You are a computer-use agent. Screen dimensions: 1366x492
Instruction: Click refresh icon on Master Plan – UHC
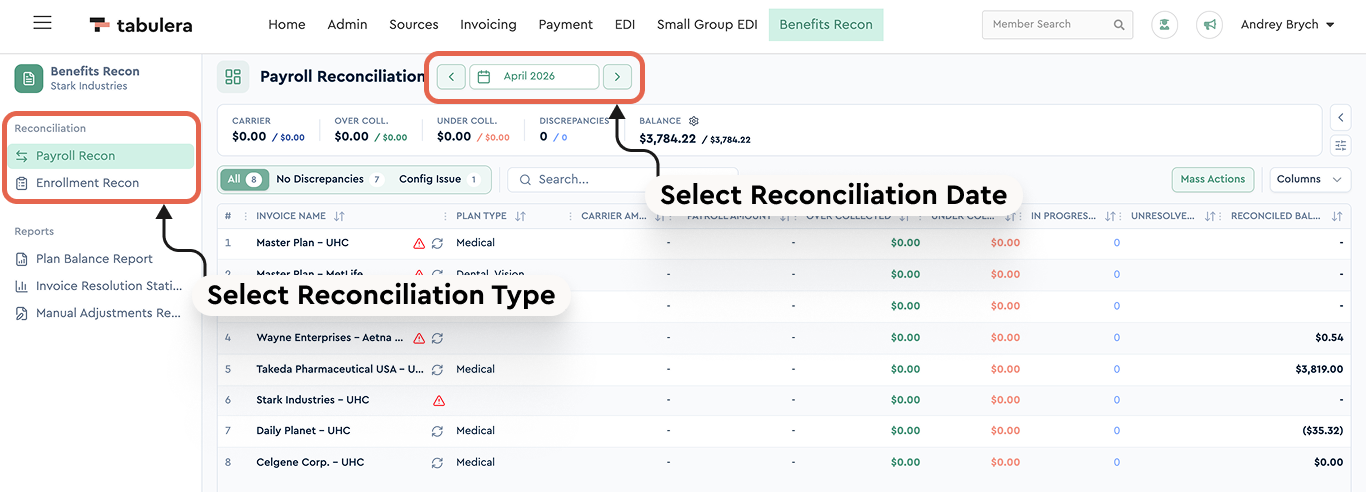tap(437, 243)
